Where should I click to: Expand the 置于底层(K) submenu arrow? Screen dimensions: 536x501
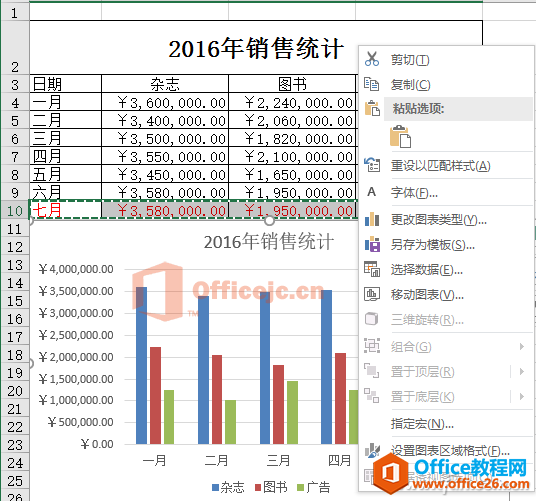[522, 396]
